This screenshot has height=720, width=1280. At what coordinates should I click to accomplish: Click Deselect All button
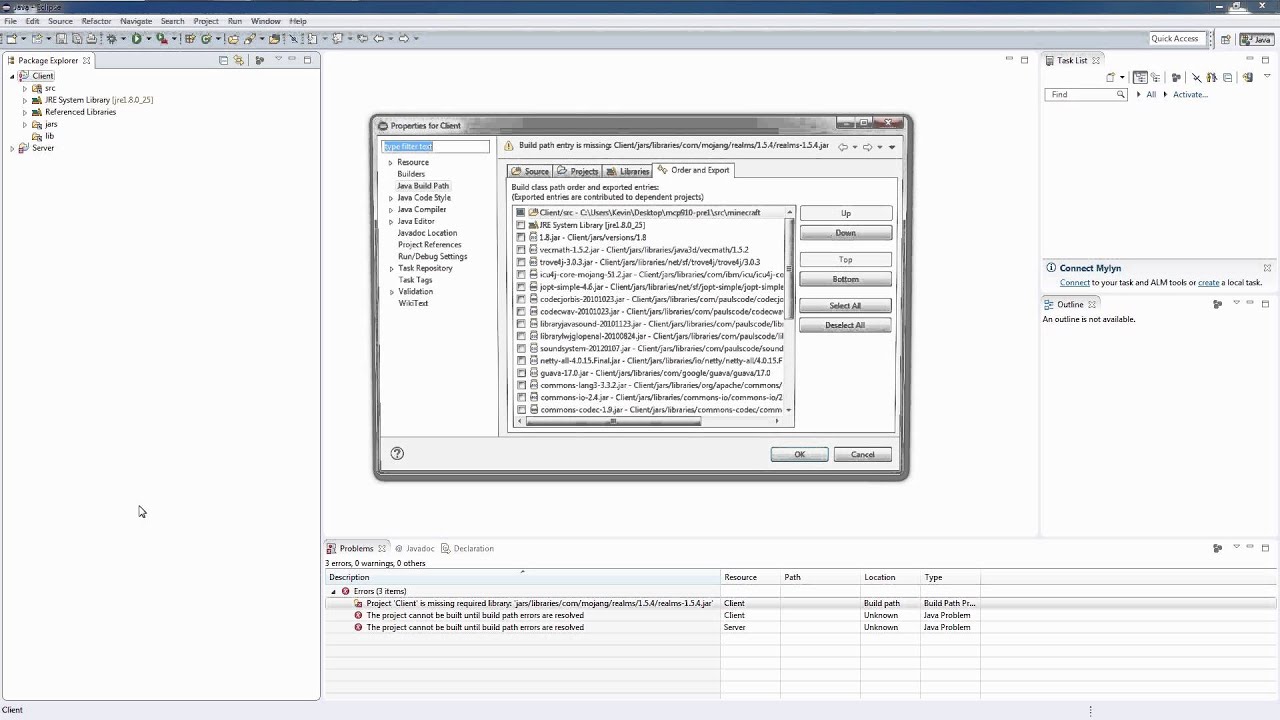845,325
